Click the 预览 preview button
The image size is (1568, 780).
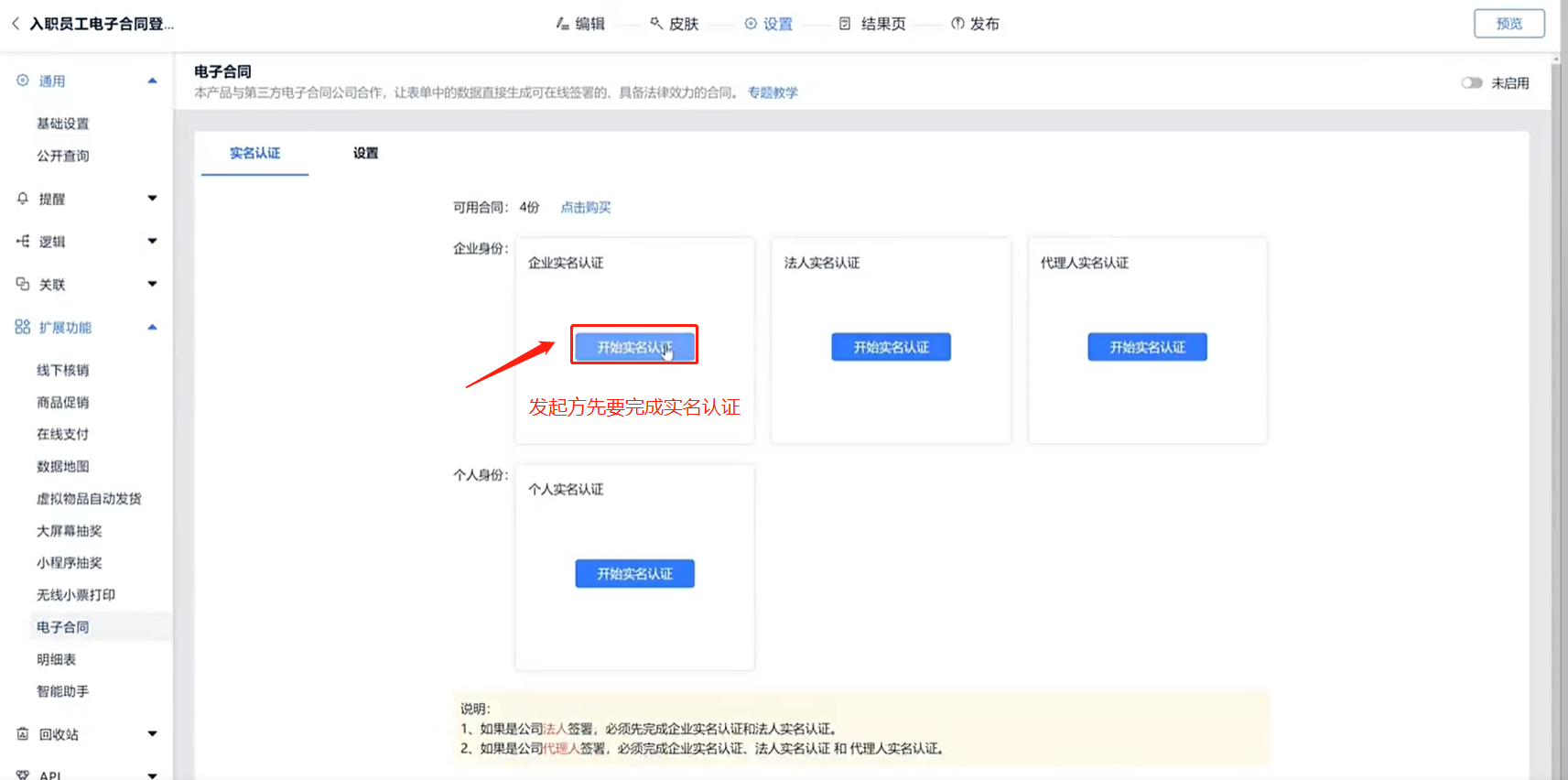[1509, 24]
